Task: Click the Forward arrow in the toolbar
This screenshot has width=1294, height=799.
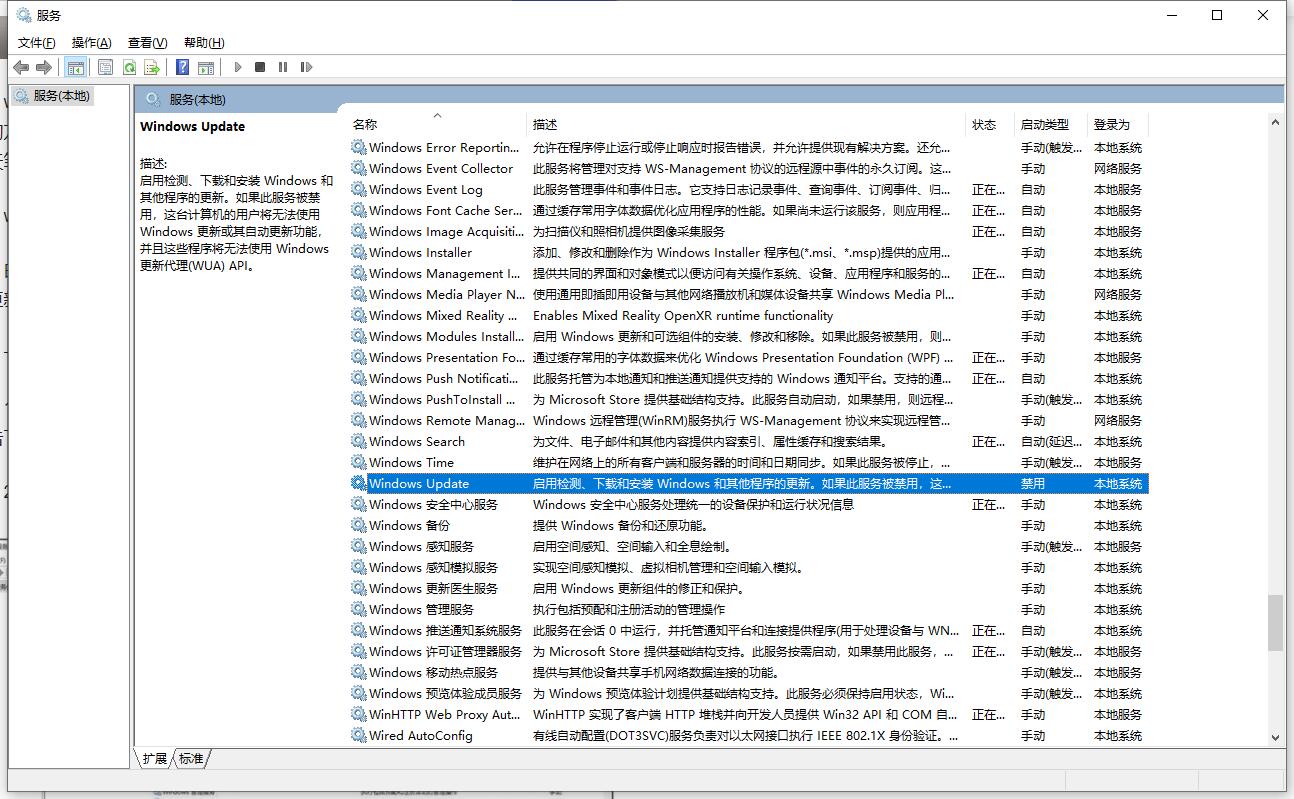Action: [44, 67]
